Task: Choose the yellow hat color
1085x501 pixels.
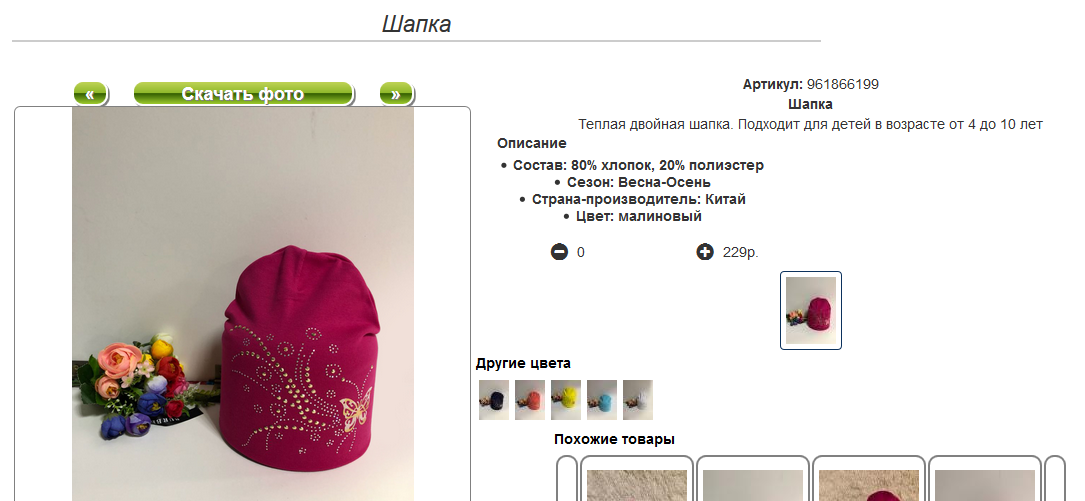Action: (x=566, y=400)
